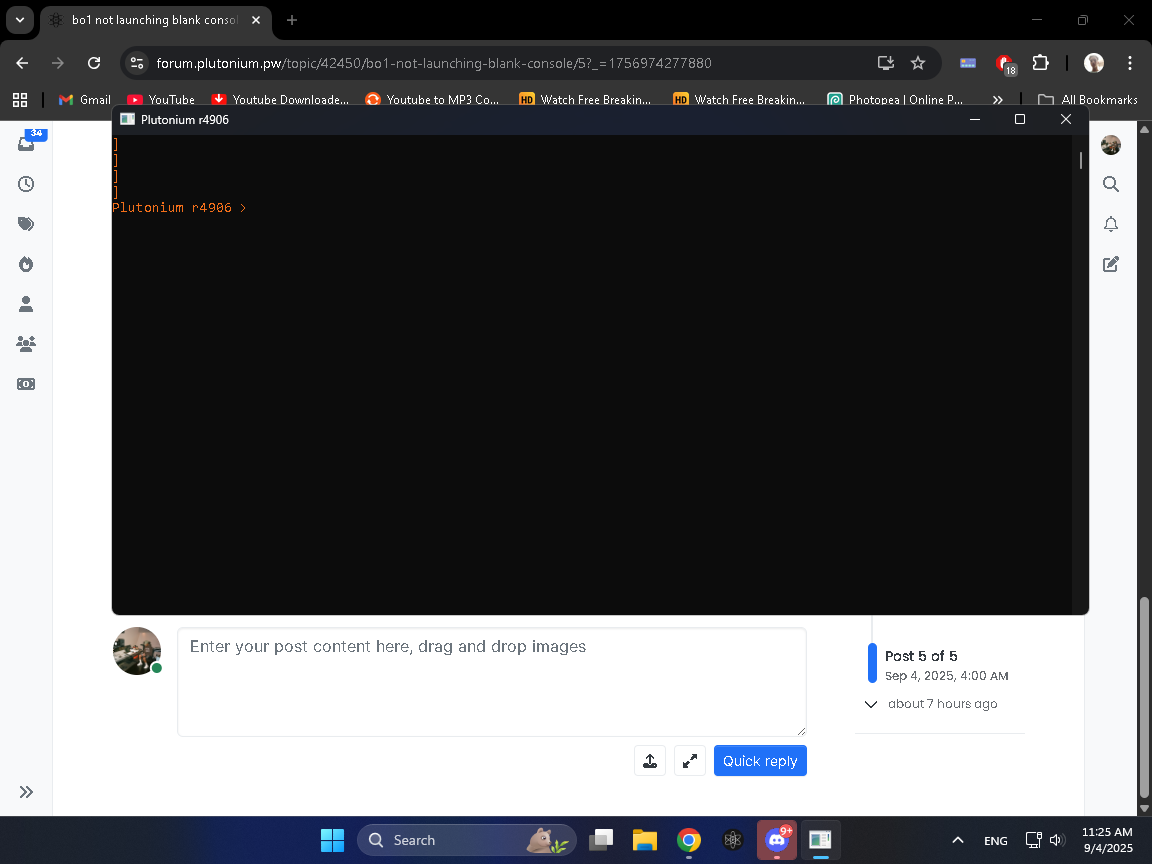Open File Explorer from taskbar

point(644,840)
